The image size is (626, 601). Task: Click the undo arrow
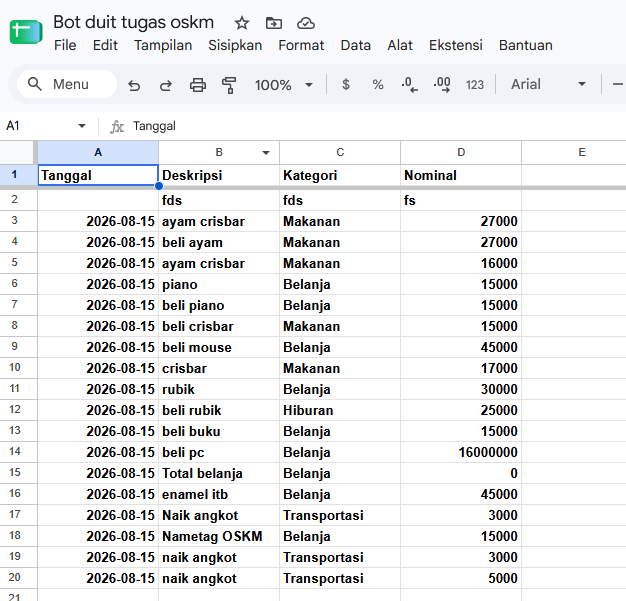134,85
